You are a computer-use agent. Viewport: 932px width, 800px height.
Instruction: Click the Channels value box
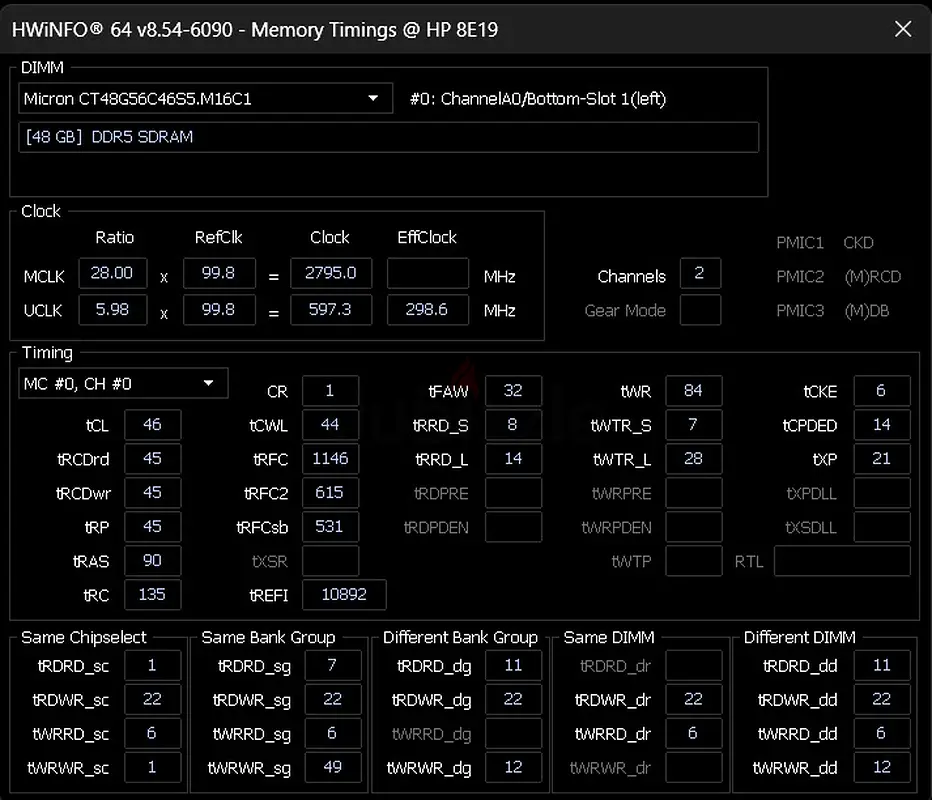(700, 273)
